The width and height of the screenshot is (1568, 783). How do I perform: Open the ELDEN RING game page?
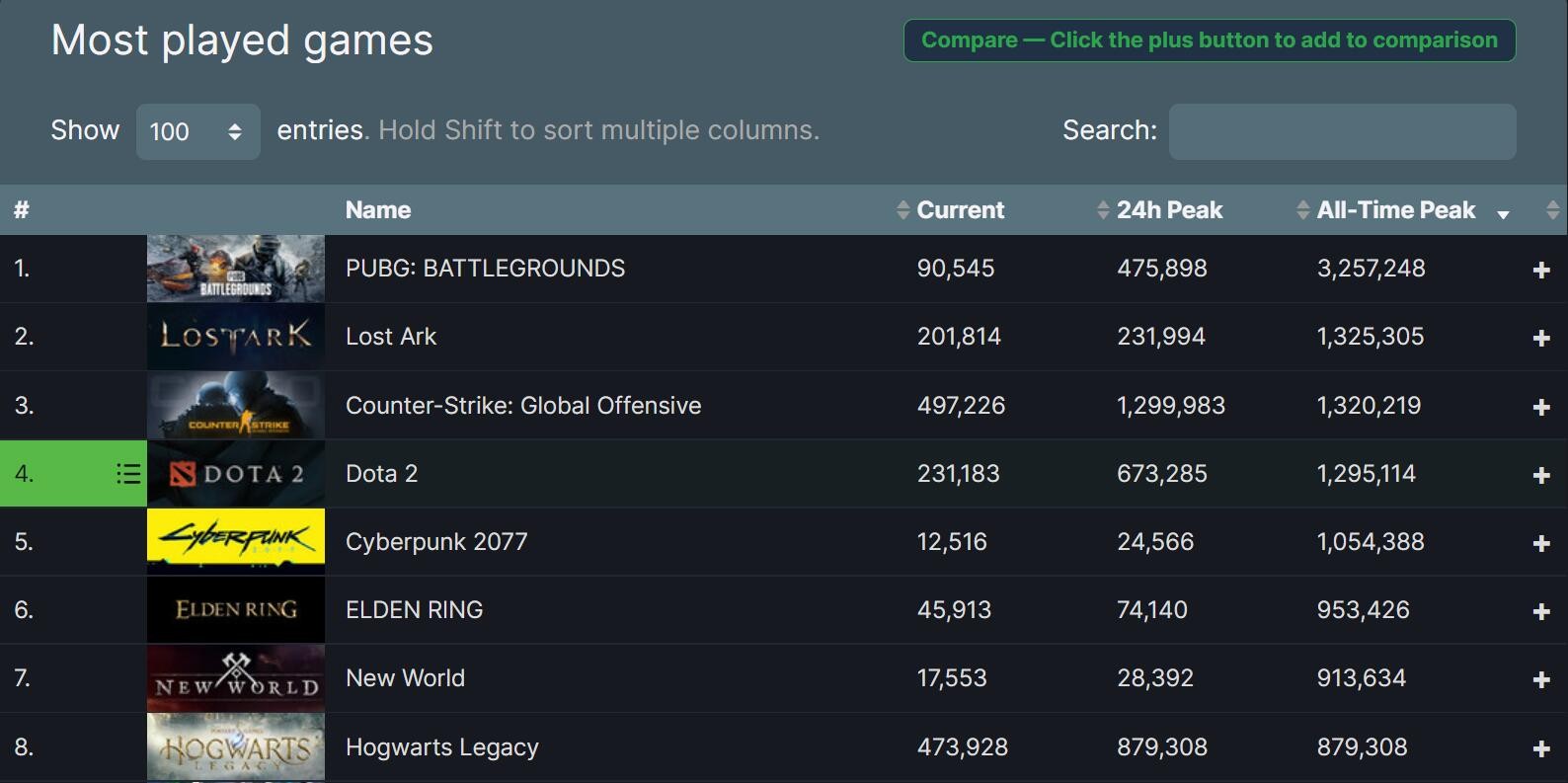coord(414,610)
